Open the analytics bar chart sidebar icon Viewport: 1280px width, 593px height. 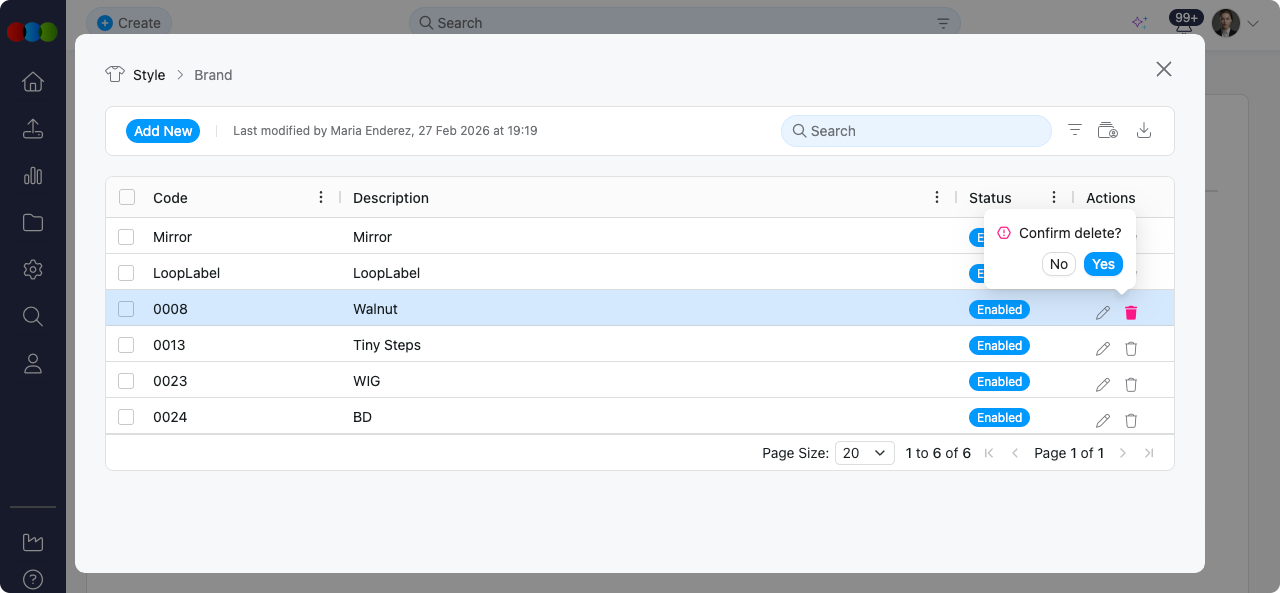[x=33, y=176]
